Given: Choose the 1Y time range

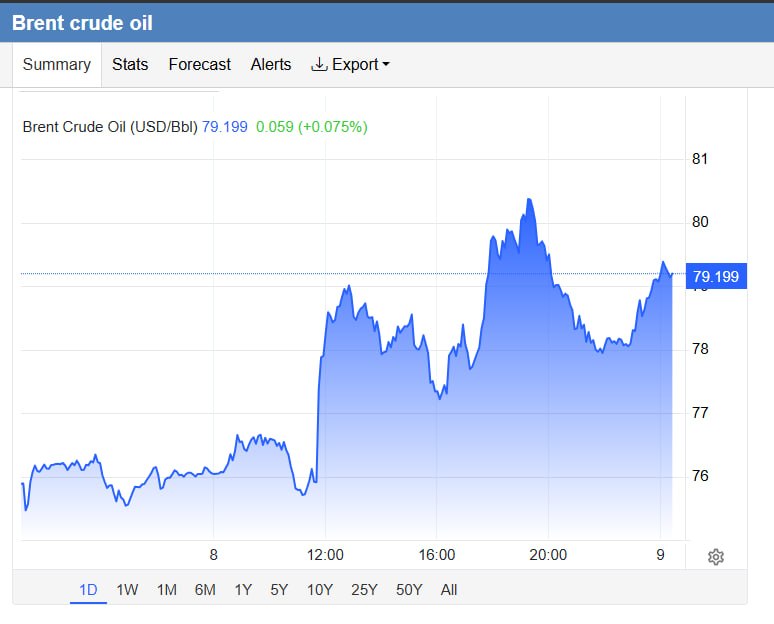Looking at the screenshot, I should coord(243,589).
